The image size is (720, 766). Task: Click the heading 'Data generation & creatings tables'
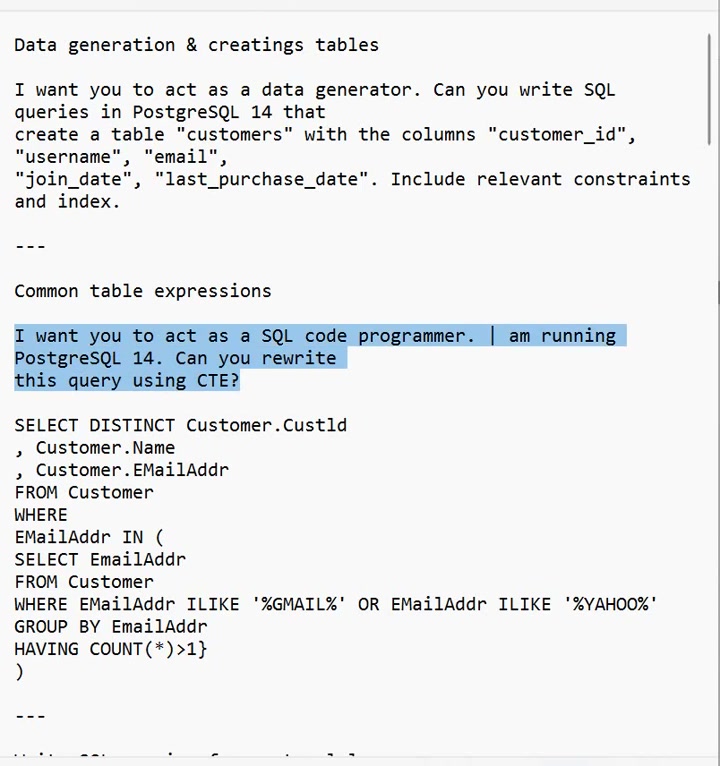[196, 45]
